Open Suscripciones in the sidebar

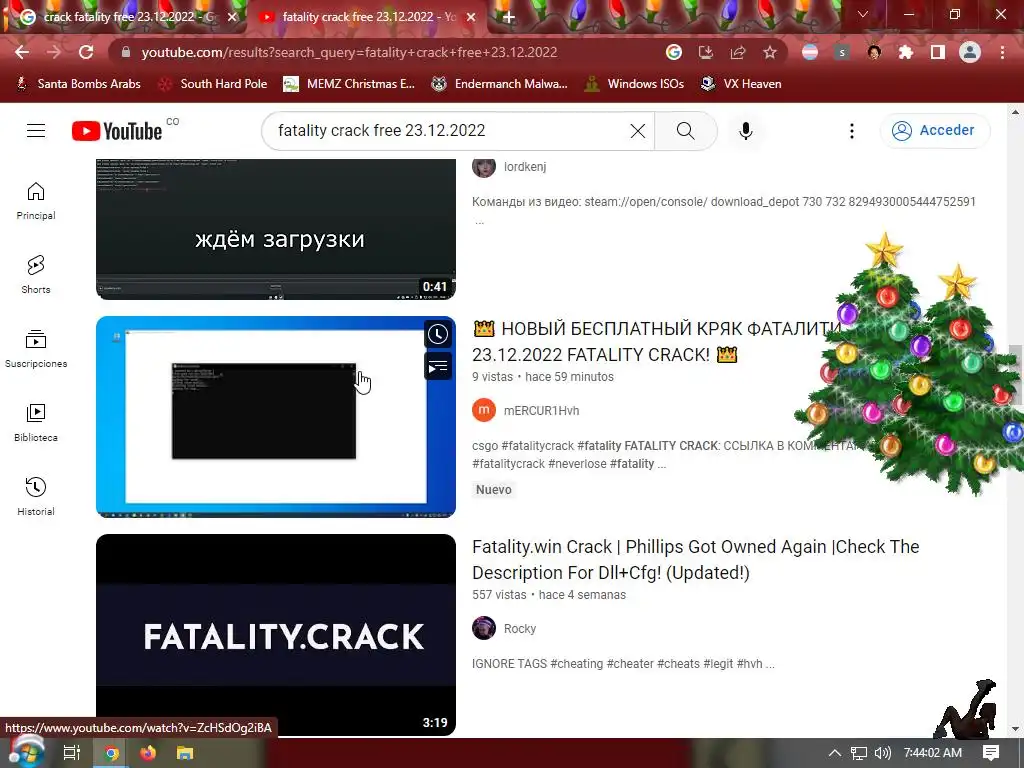[36, 349]
